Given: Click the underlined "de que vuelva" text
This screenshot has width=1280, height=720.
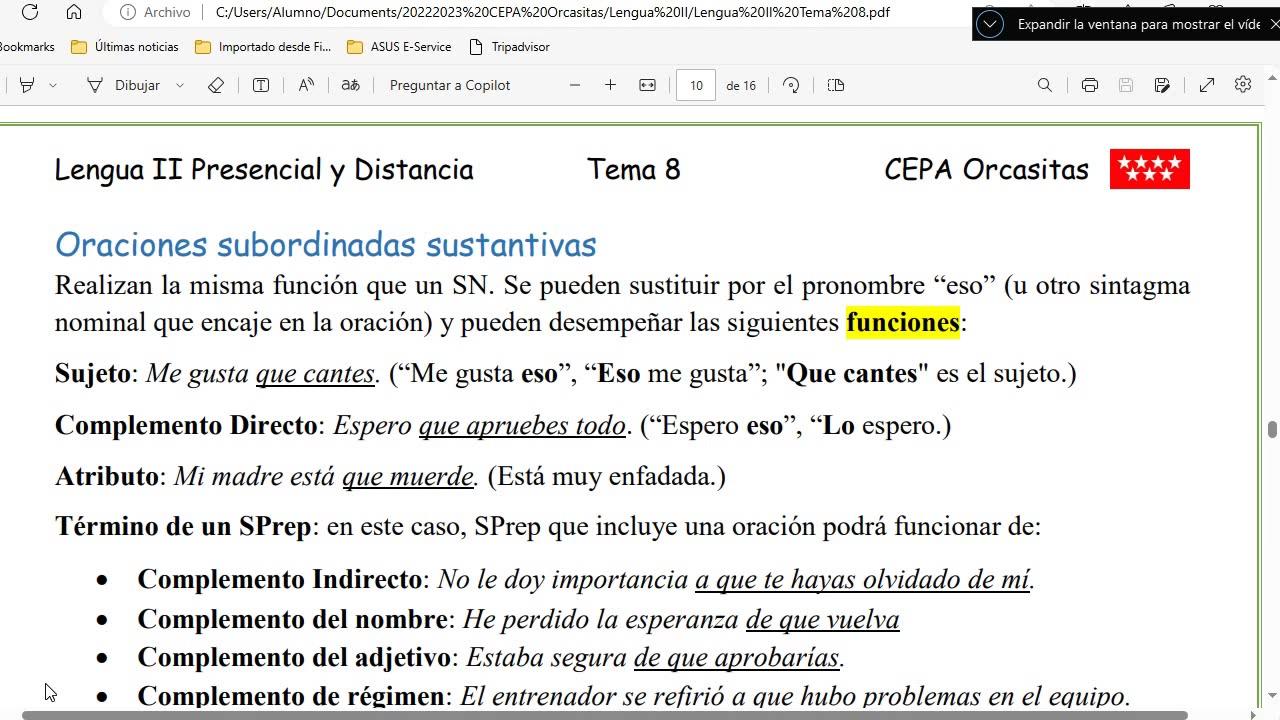Looking at the screenshot, I should point(823,619).
